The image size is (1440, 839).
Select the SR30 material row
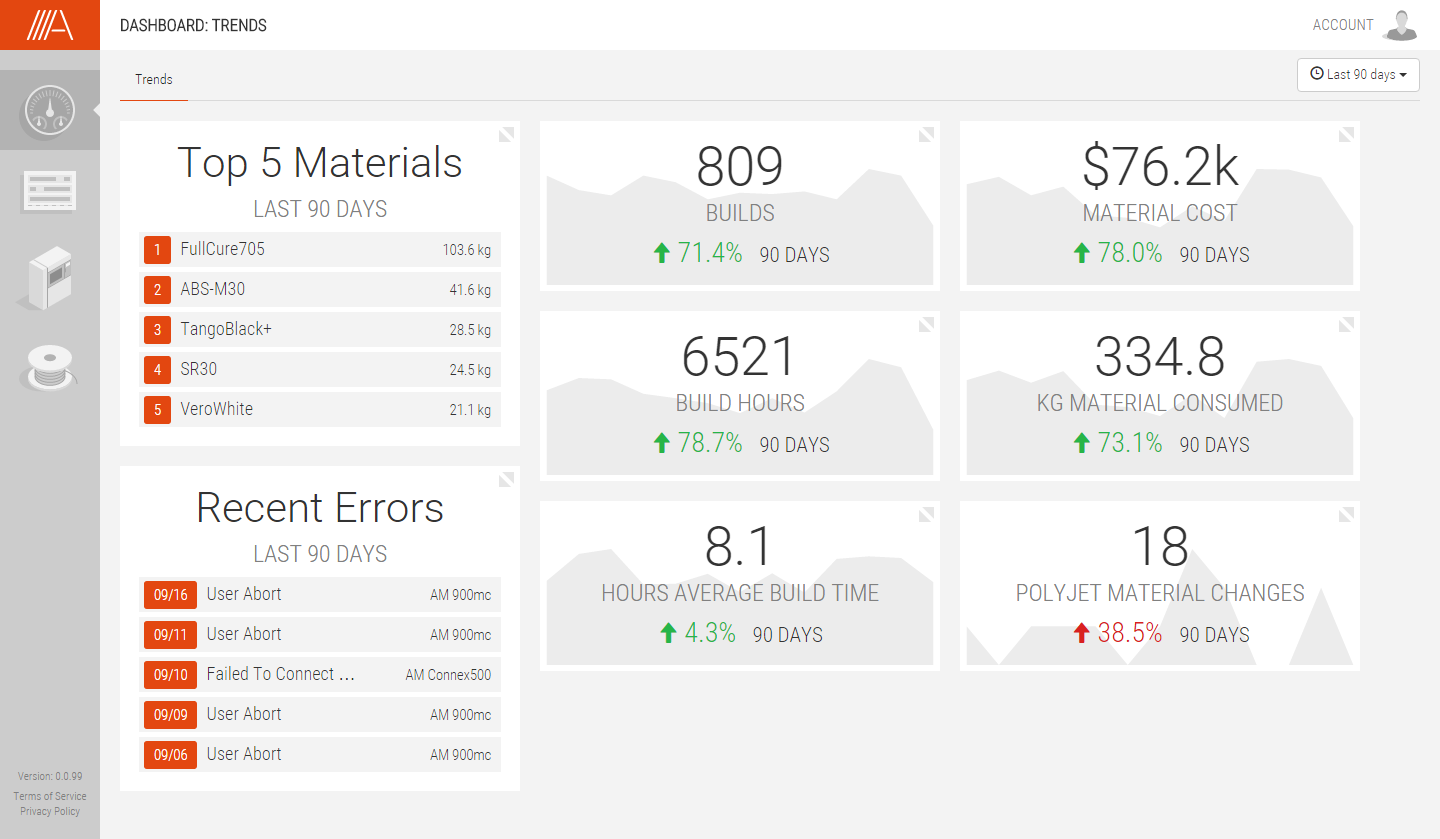click(320, 370)
